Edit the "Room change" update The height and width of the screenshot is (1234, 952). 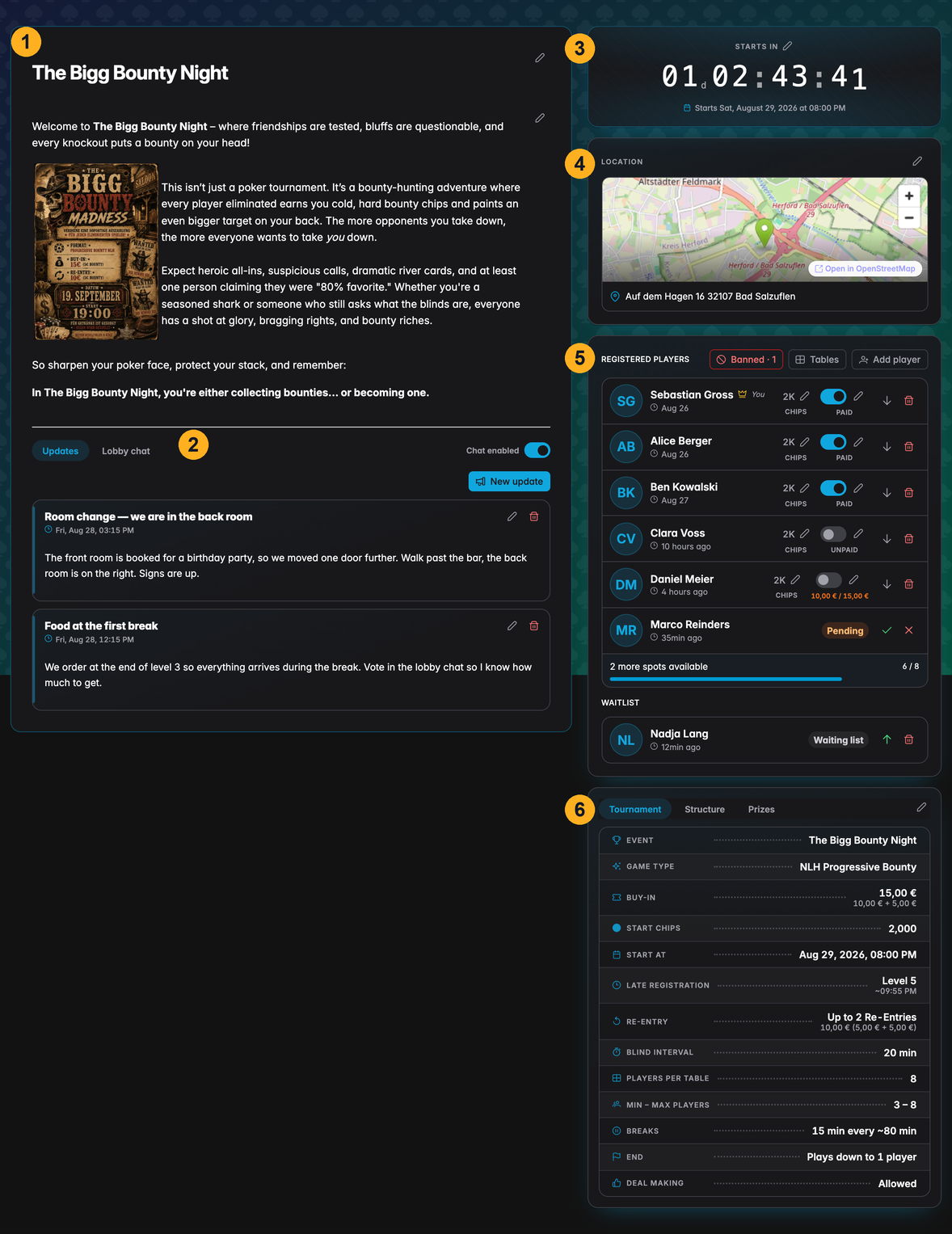tap(512, 516)
